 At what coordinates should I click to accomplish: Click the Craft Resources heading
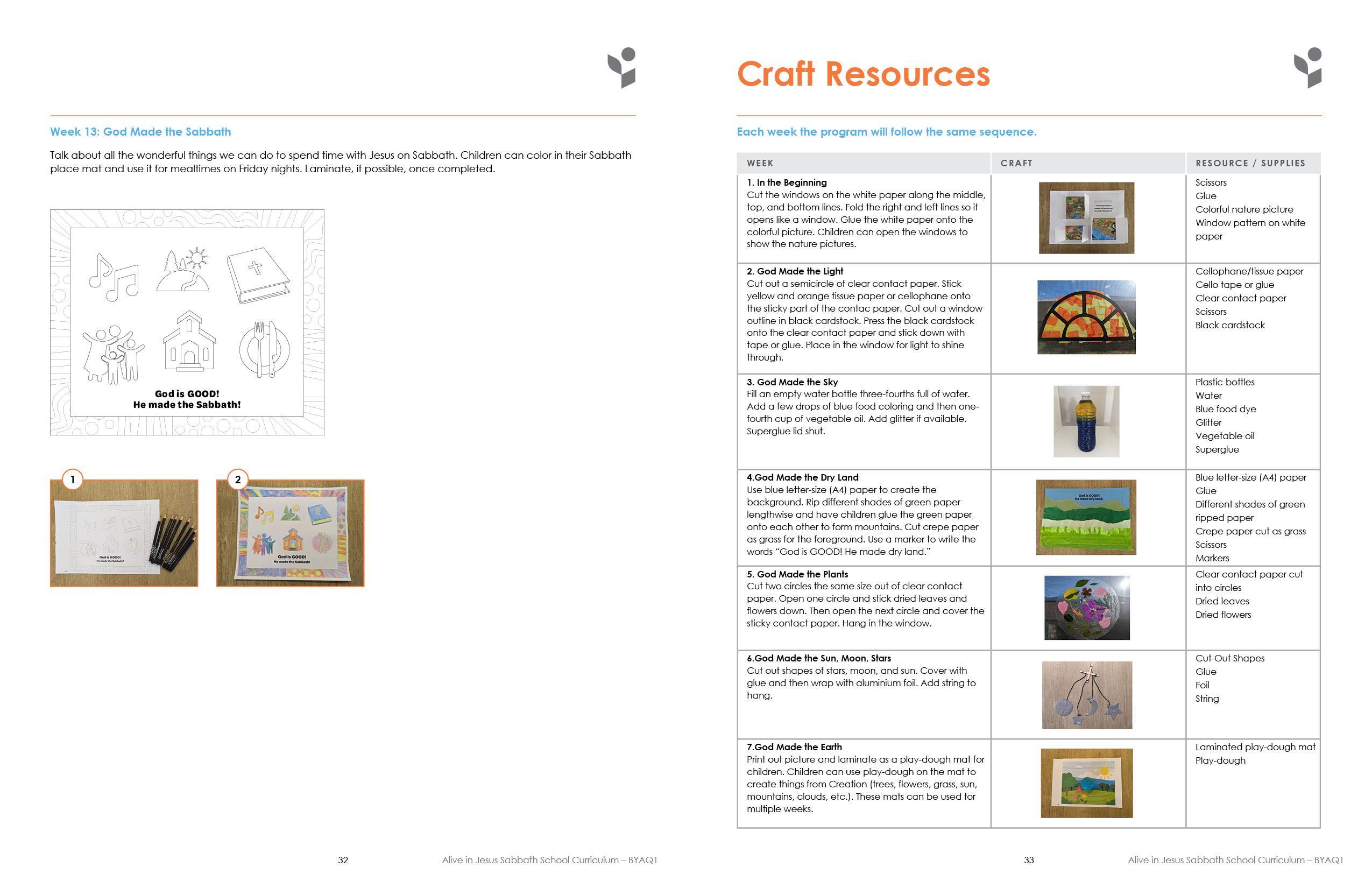coord(863,74)
